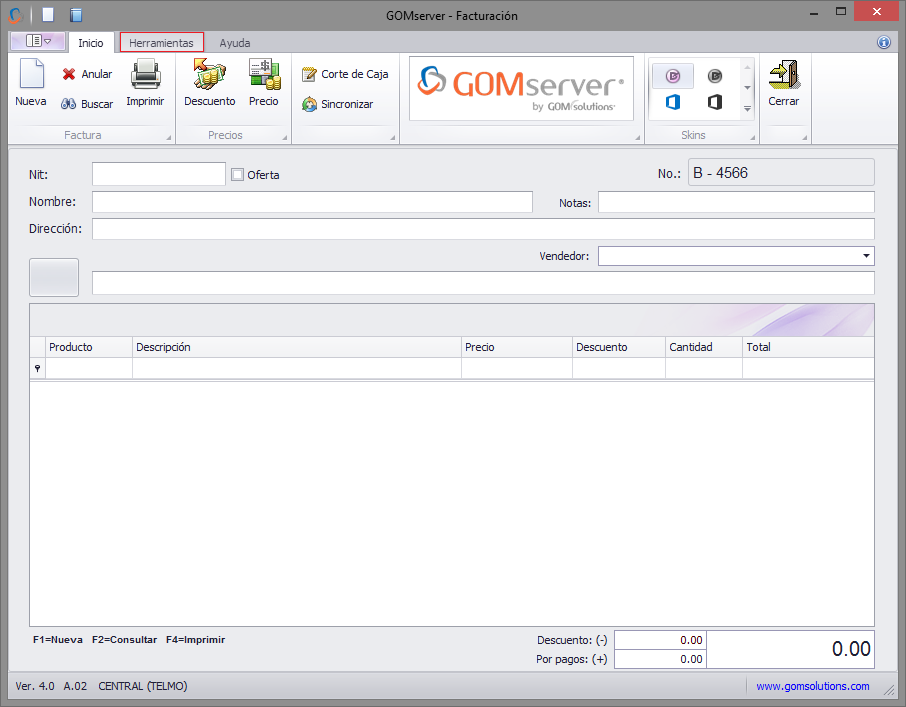
Task: Create a new invoice with Nueva
Action: tap(31, 83)
